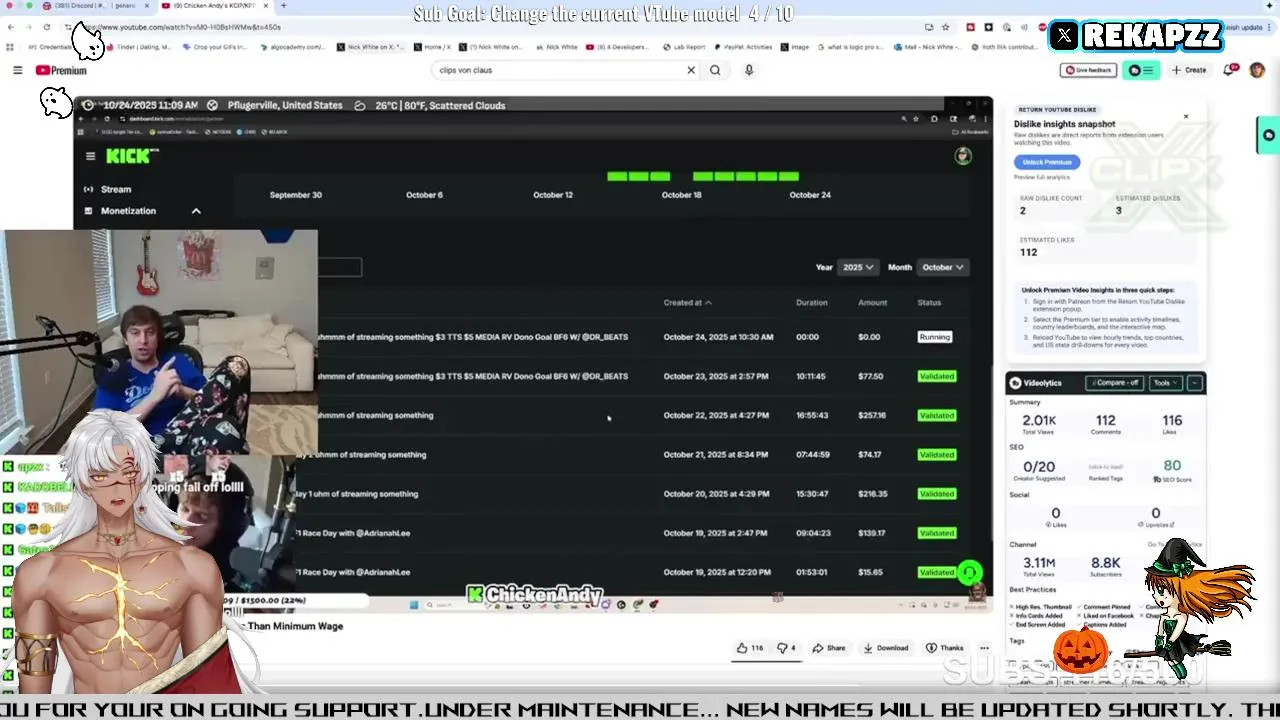Click the Status column header

click(929, 302)
